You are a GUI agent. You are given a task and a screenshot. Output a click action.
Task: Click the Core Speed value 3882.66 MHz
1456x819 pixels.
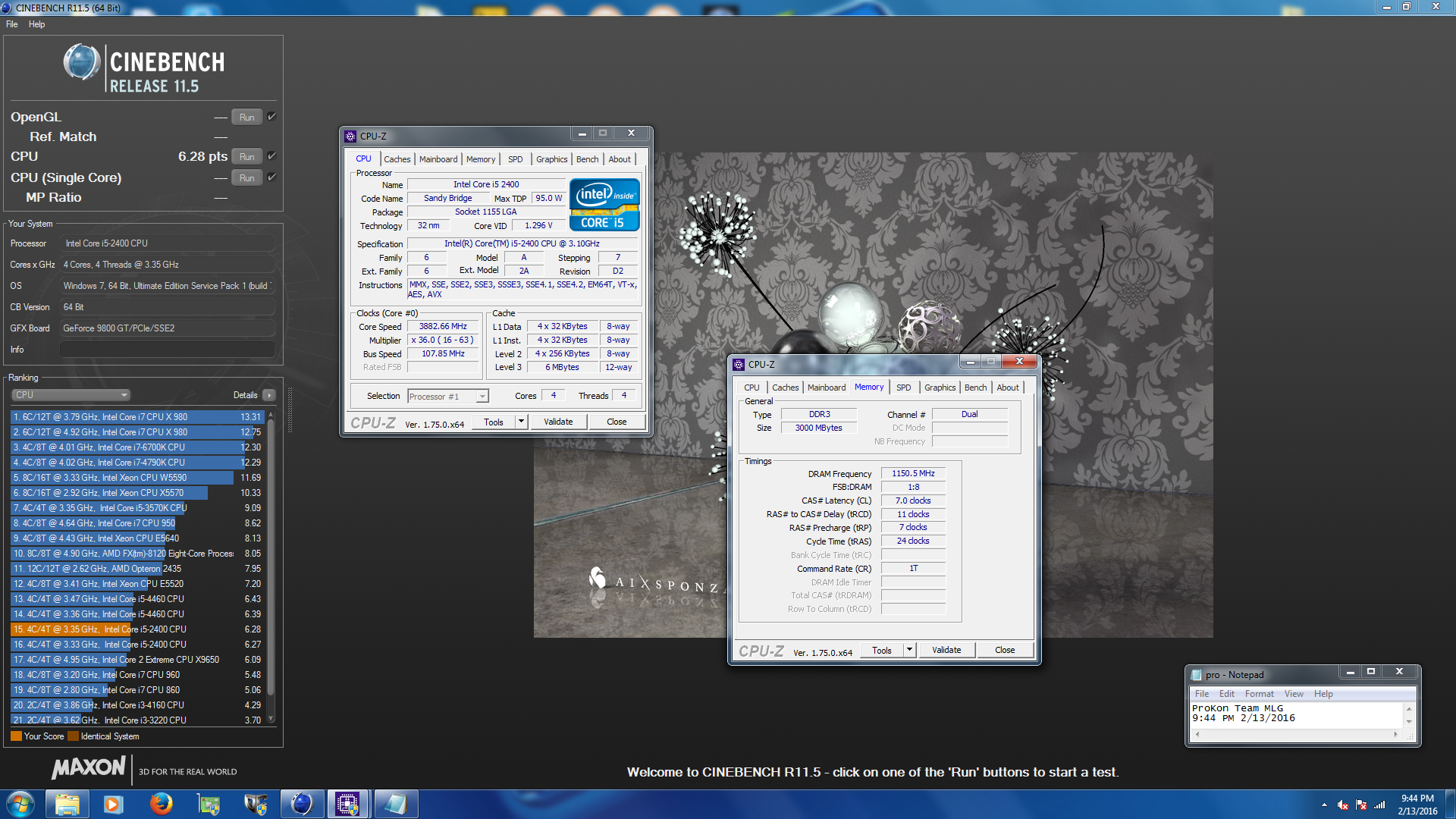444,327
